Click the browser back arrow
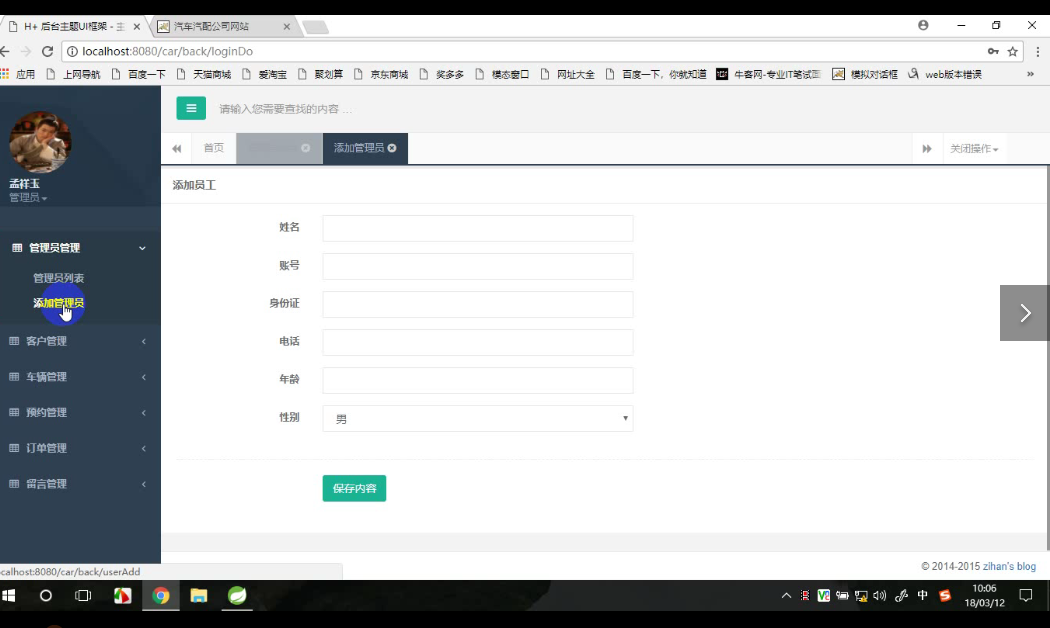Viewport: 1050px width, 628px height. point(5,52)
